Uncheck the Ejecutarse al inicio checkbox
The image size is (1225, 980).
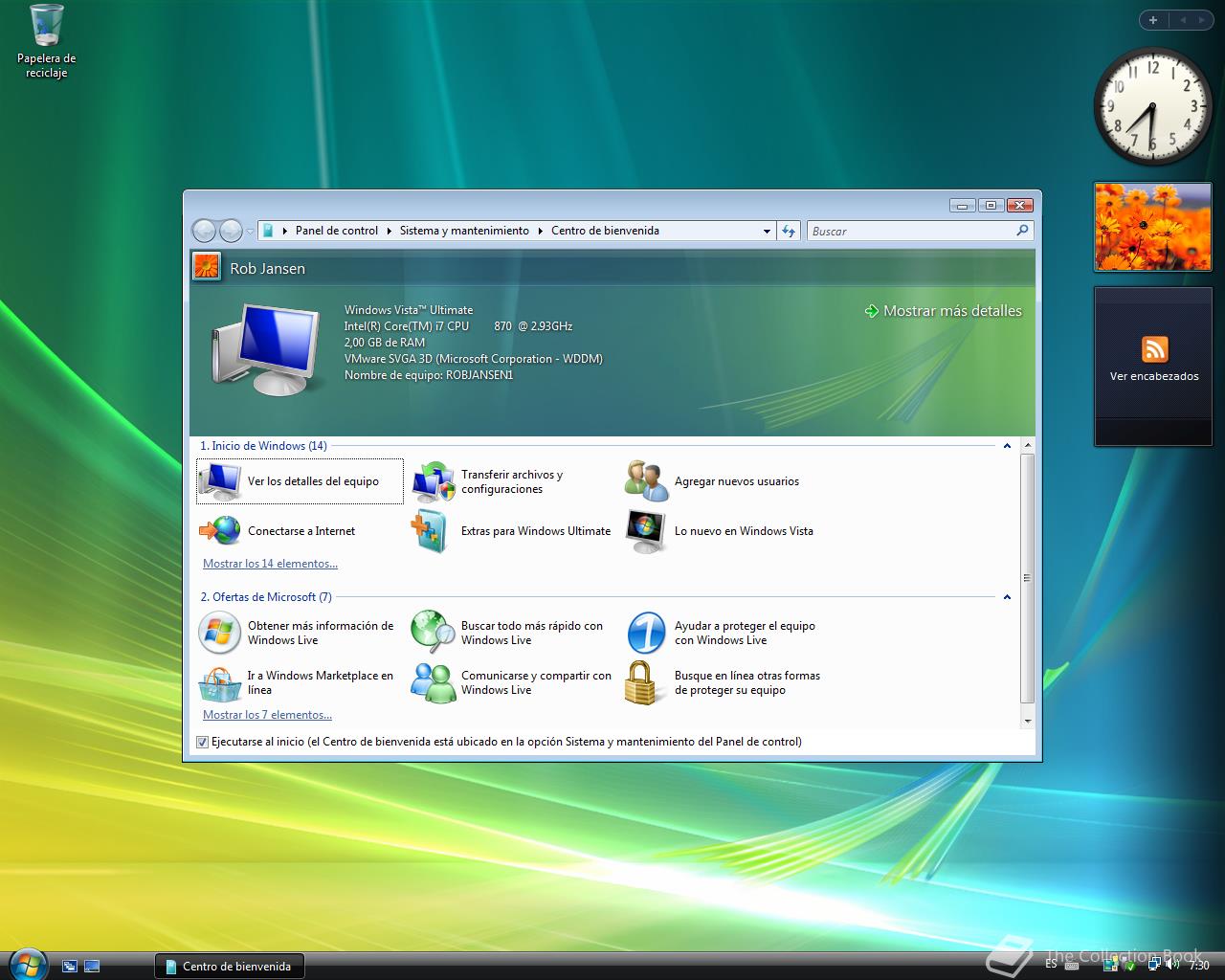click(x=202, y=742)
